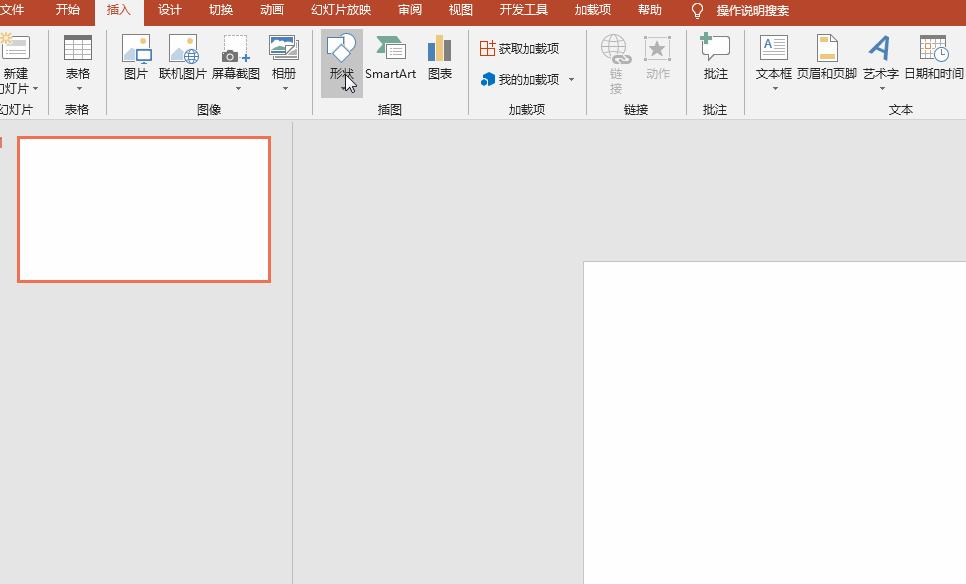Viewport: 966px width, 584px height.
Task: Switch to the 设计 (Design) tab
Action: pos(169,10)
